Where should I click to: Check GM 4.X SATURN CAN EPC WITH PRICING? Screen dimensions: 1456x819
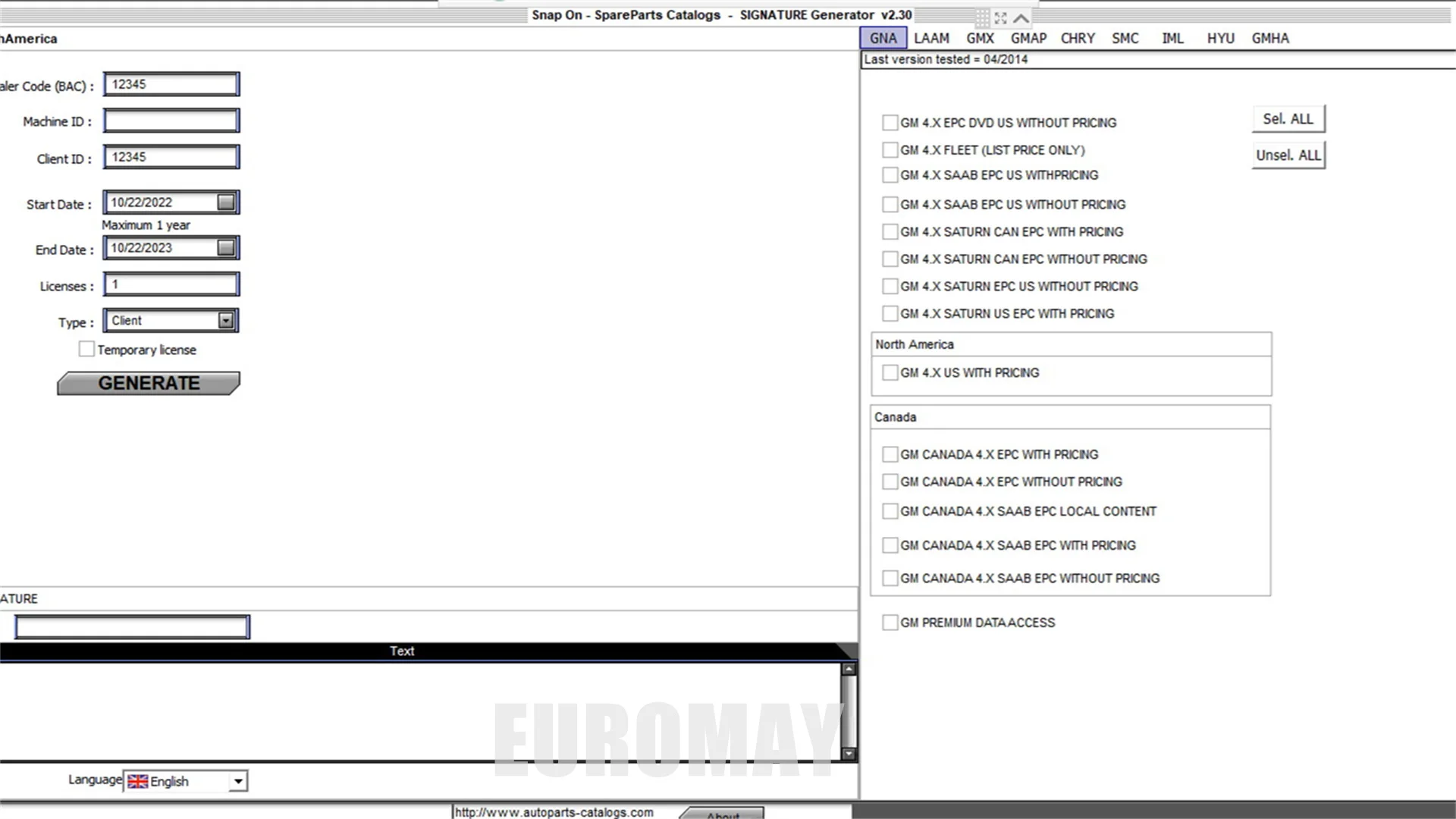pyautogui.click(x=890, y=232)
